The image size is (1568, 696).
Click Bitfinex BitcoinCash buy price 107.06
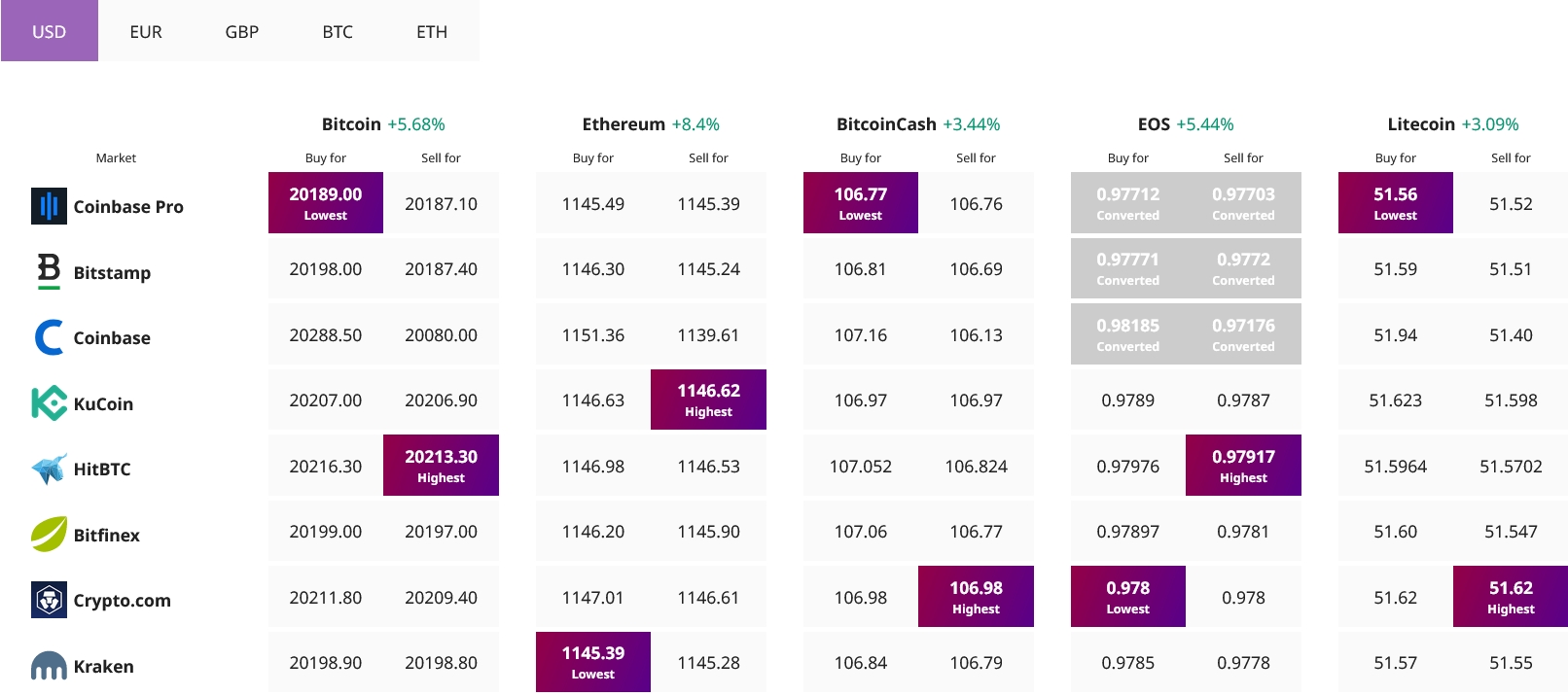coord(861,532)
